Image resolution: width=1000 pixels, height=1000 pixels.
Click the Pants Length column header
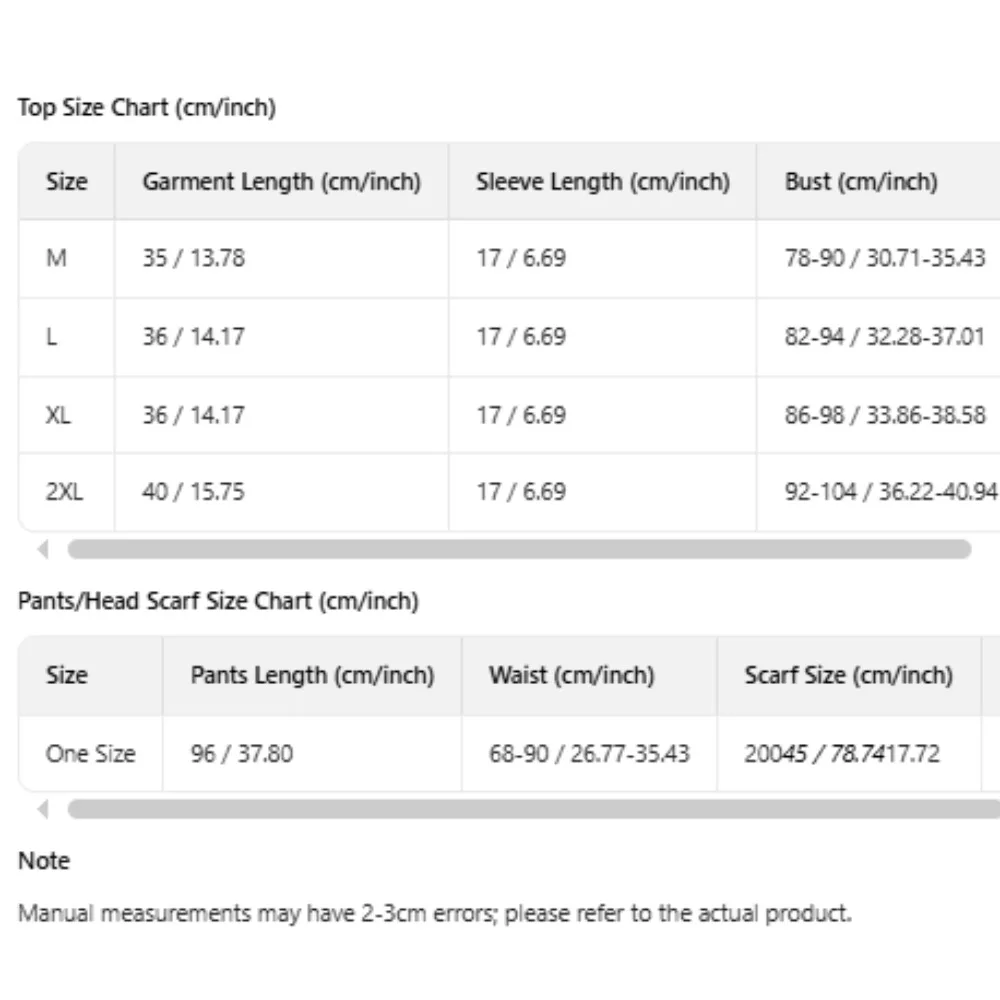pyautogui.click(x=312, y=675)
